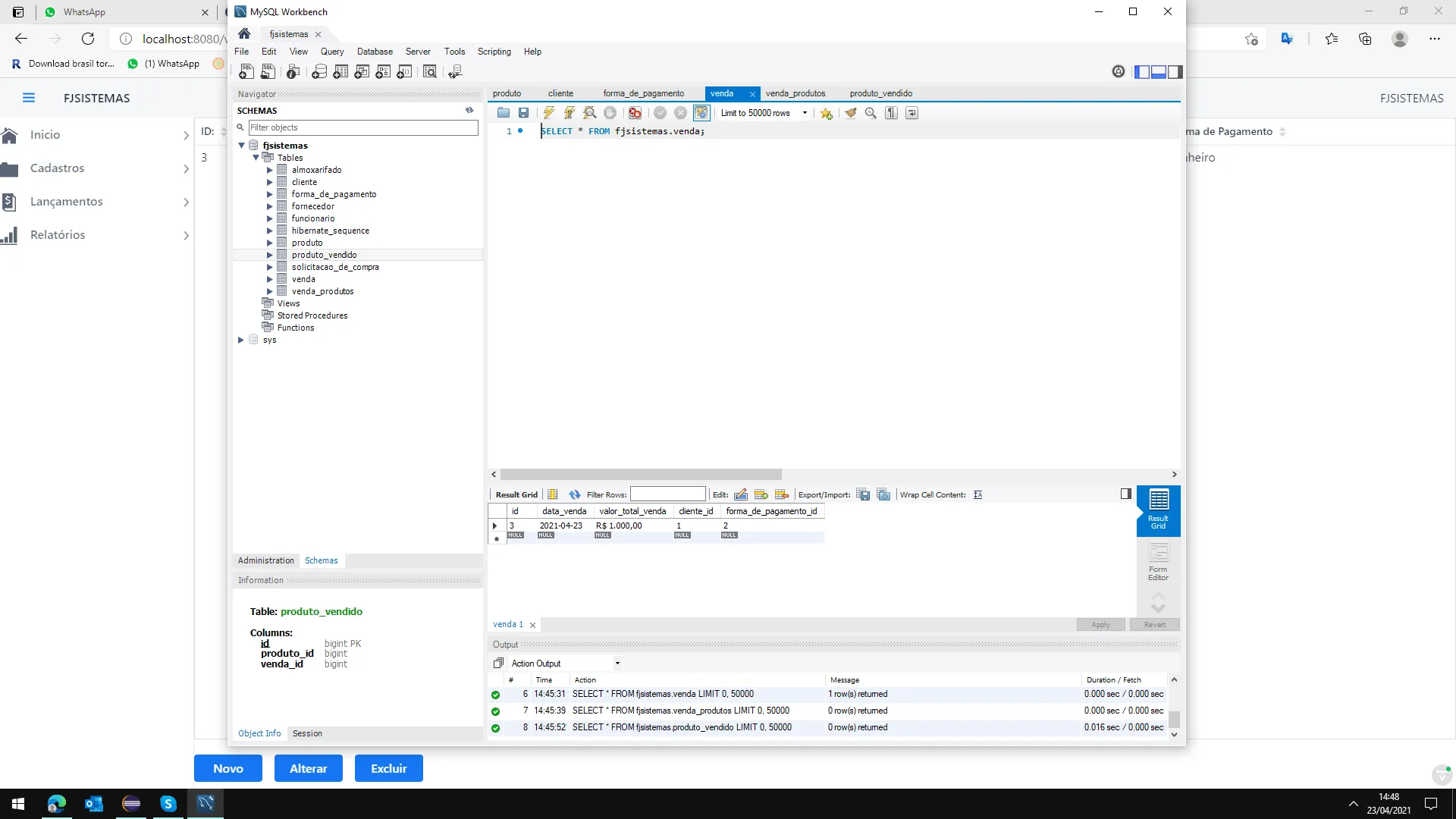
Task: Expand the sys schema node
Action: tap(241, 340)
